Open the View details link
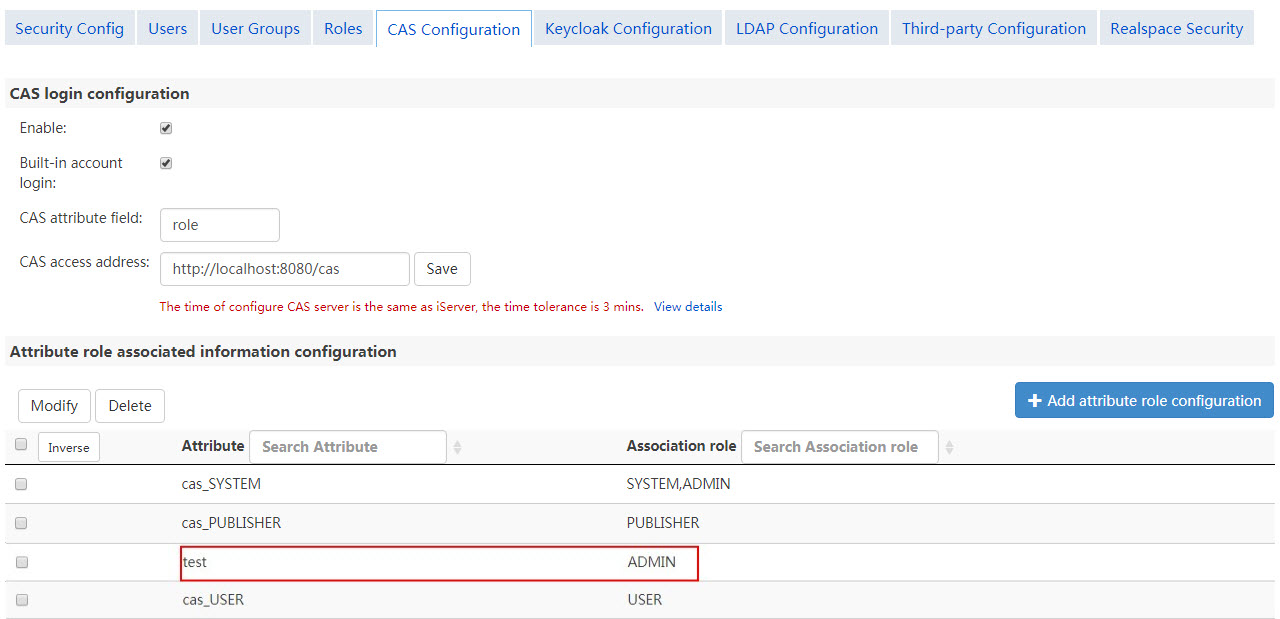The image size is (1280, 619). click(688, 307)
